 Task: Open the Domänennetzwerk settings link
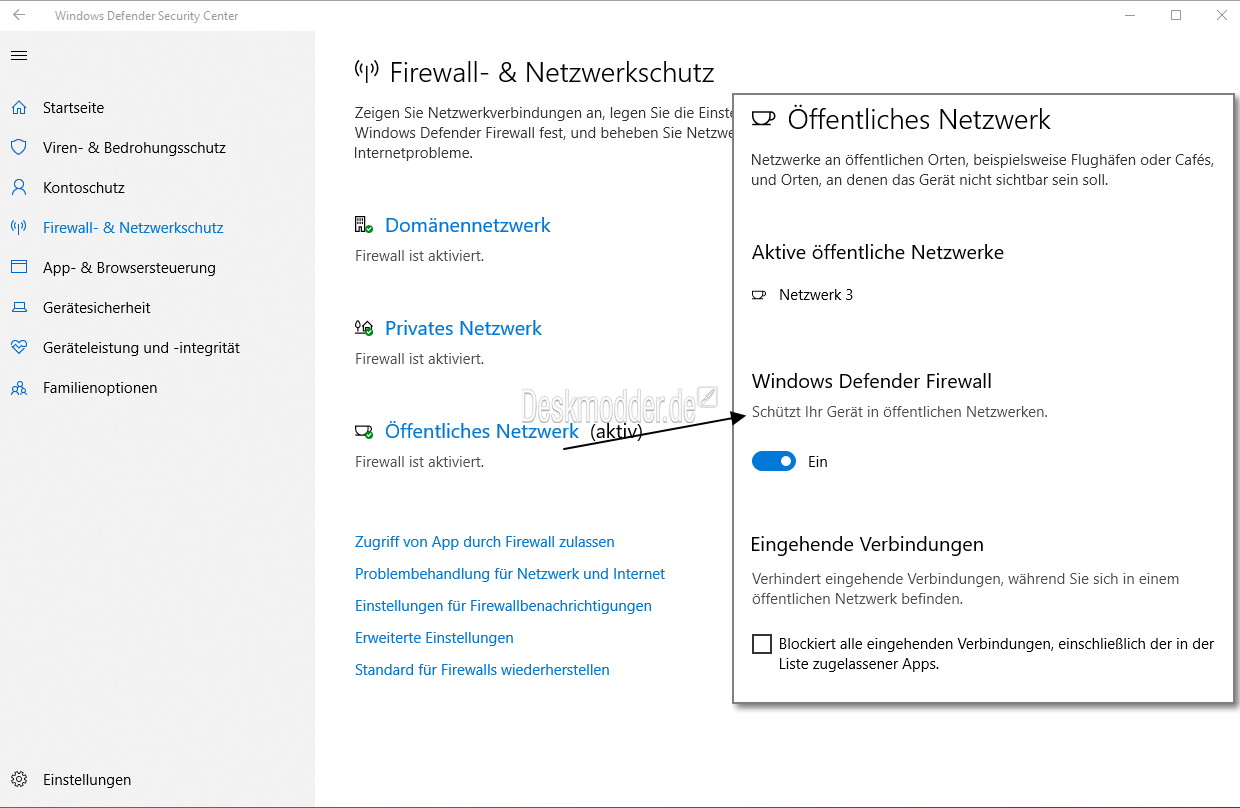tap(467, 226)
